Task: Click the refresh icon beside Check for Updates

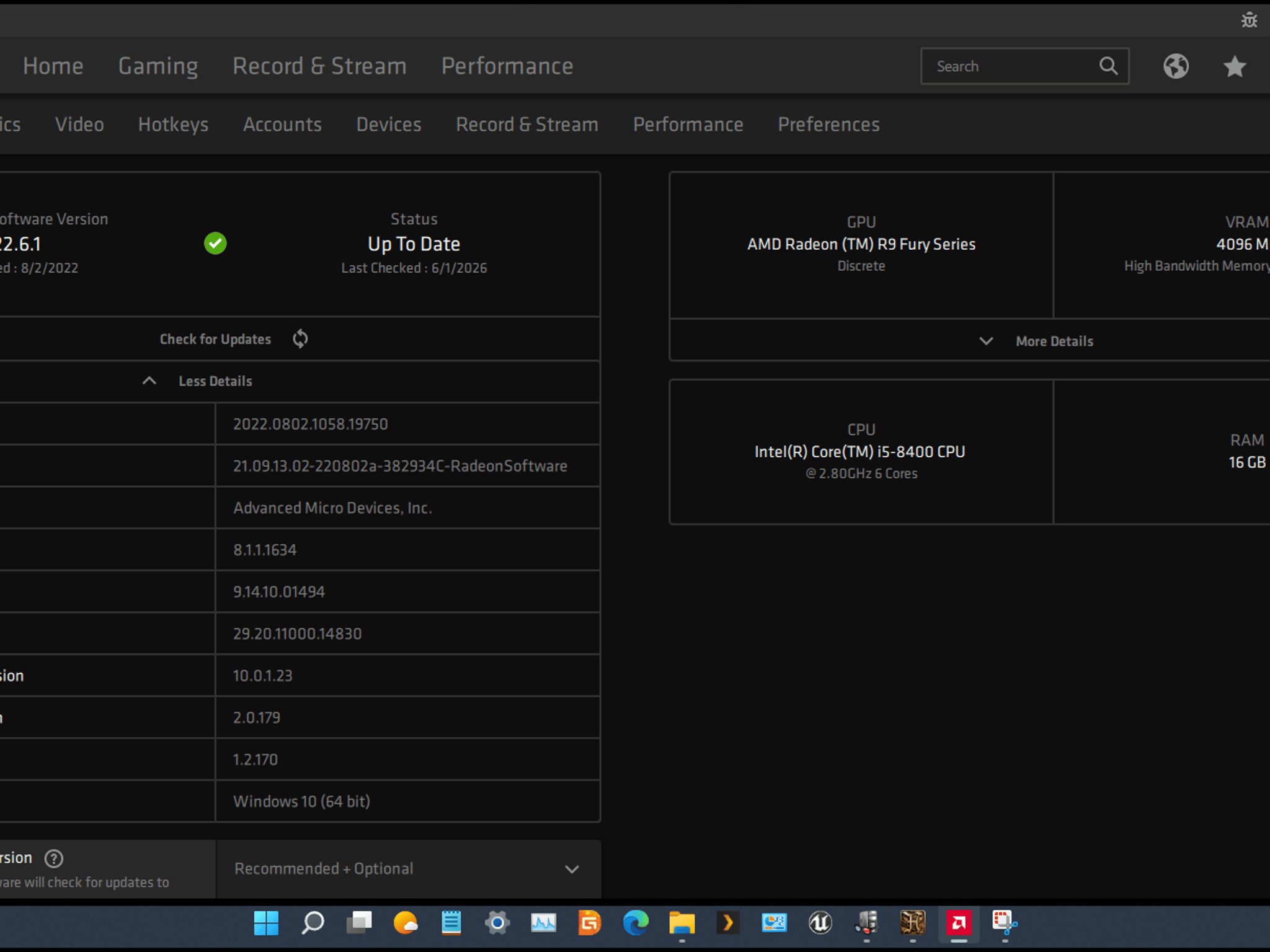Action: 300,338
